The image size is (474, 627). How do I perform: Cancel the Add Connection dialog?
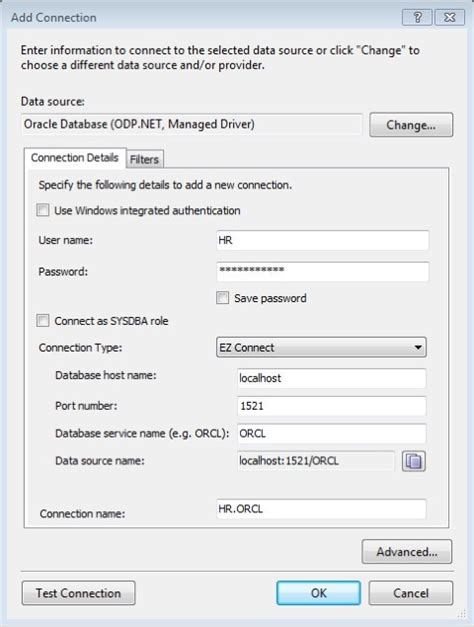411,593
